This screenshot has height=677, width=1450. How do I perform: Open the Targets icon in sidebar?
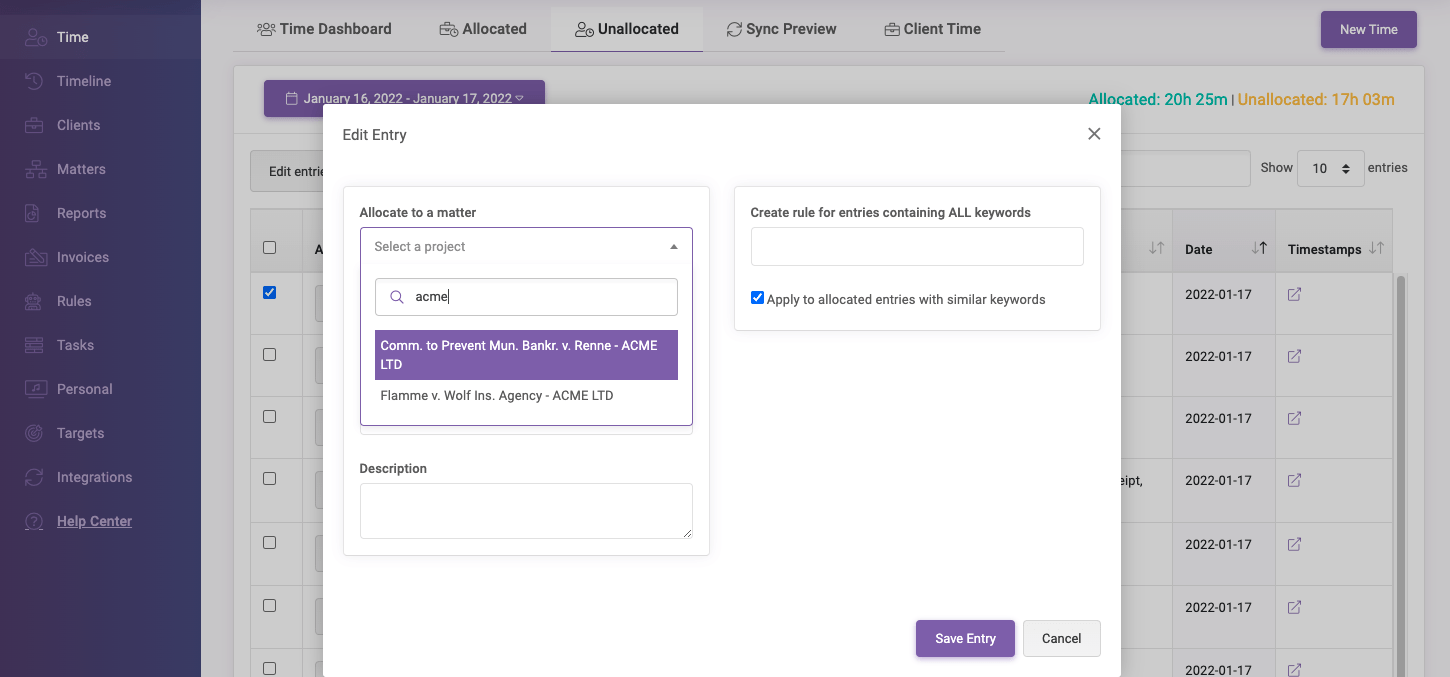(x=34, y=433)
